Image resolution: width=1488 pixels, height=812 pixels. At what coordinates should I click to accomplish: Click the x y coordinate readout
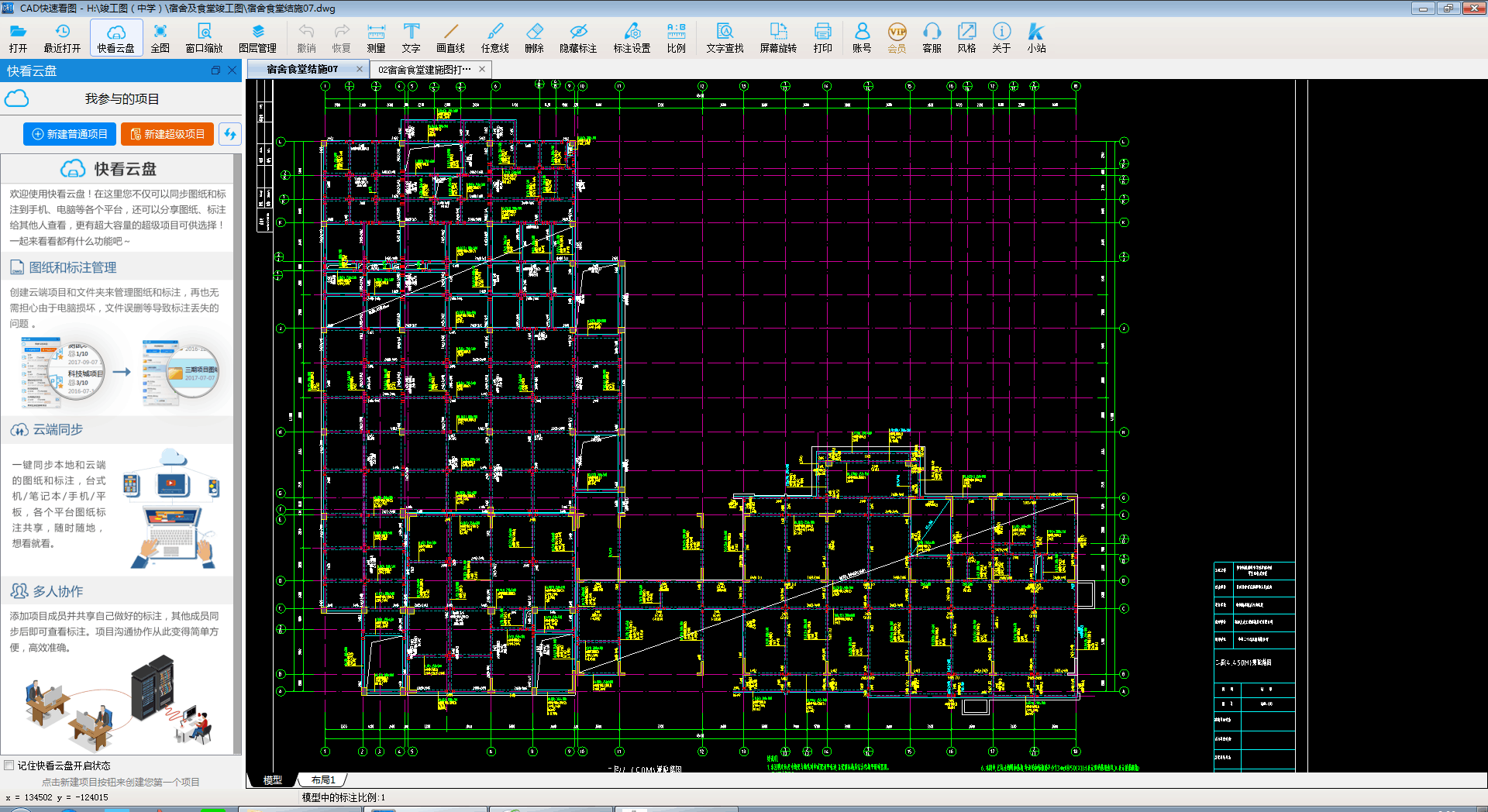57,797
